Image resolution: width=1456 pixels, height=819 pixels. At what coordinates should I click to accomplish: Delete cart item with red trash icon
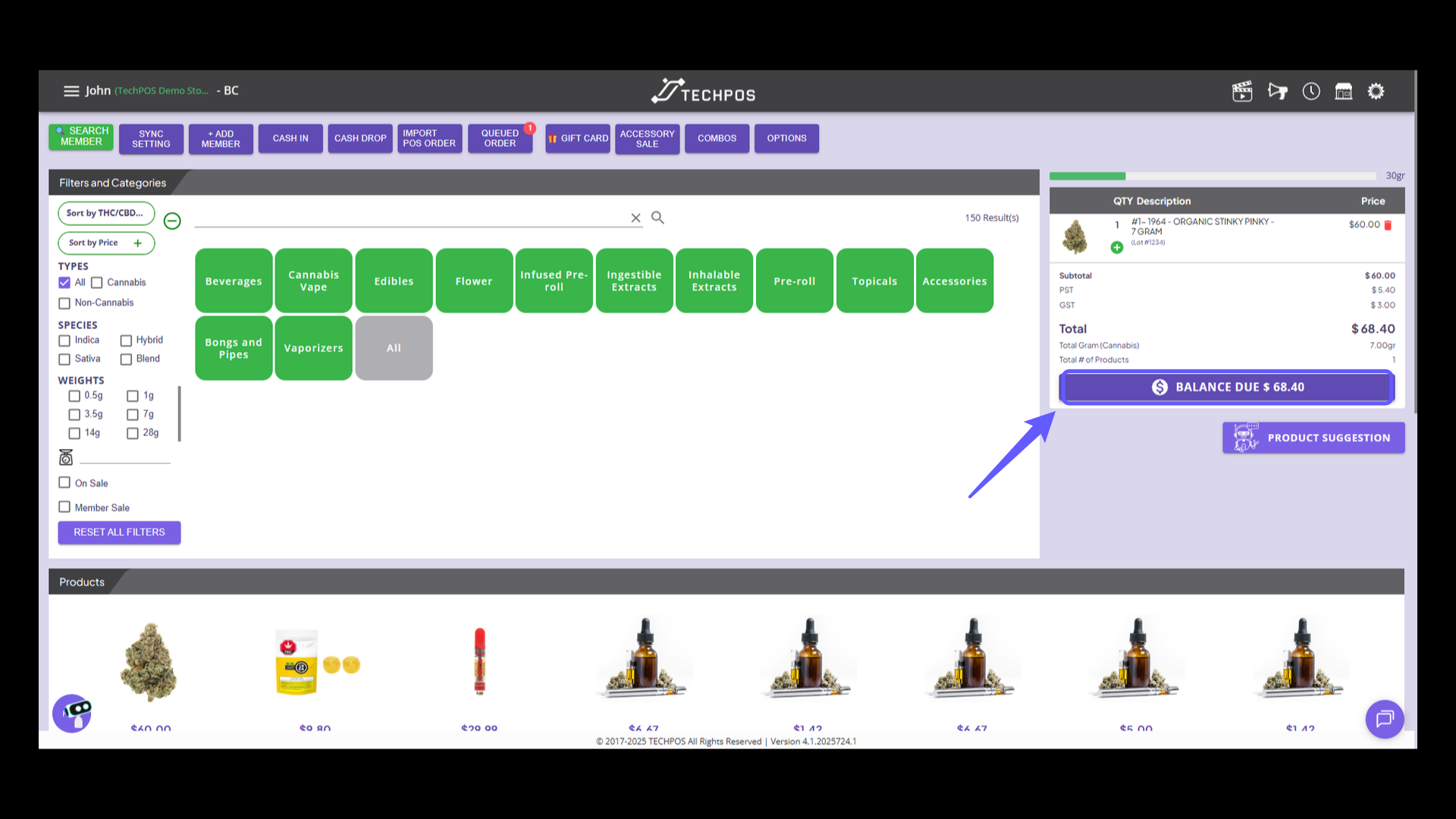pyautogui.click(x=1388, y=225)
